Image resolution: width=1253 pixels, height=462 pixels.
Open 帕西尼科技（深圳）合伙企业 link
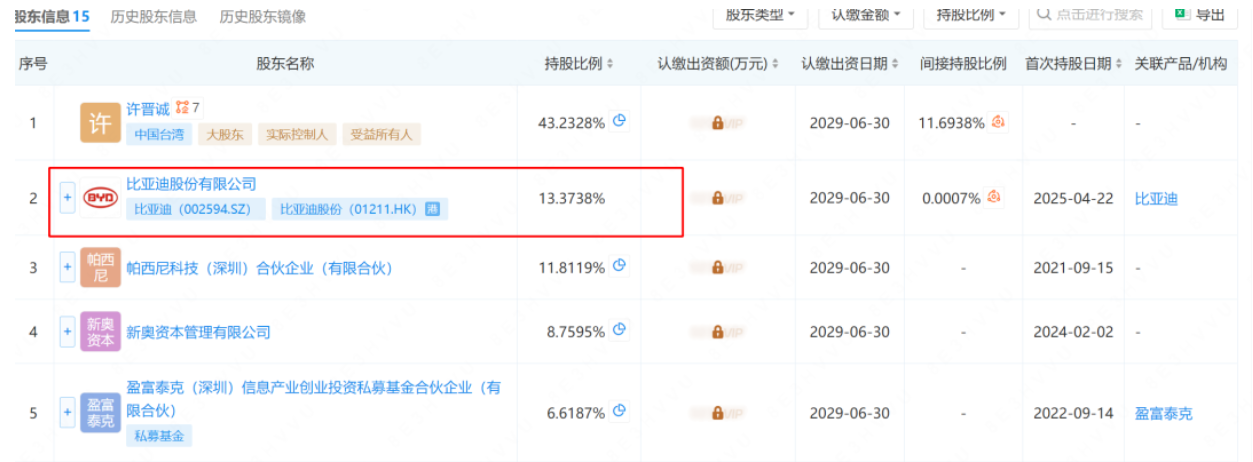coord(260,268)
